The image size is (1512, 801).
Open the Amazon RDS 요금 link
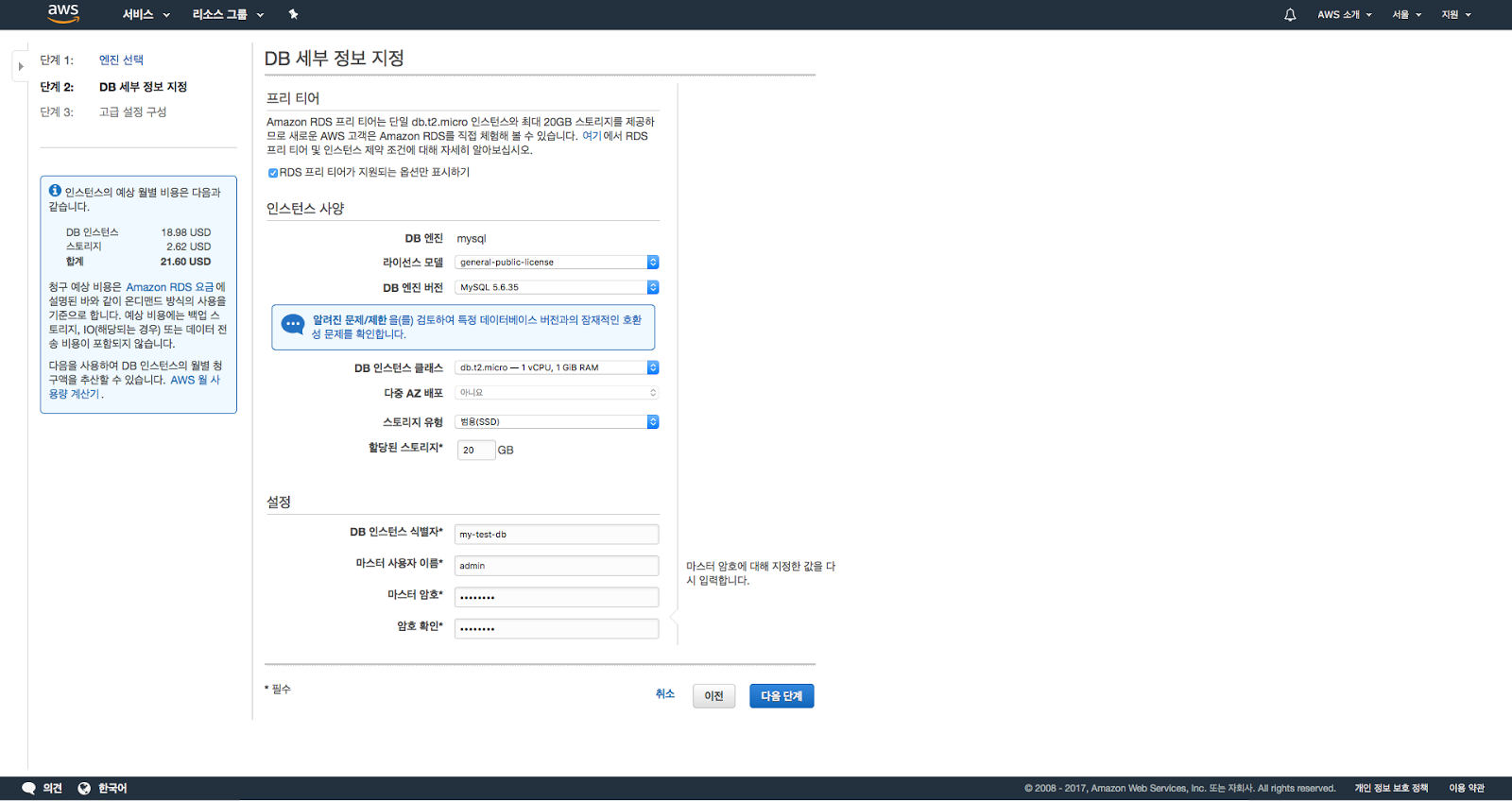(170, 287)
